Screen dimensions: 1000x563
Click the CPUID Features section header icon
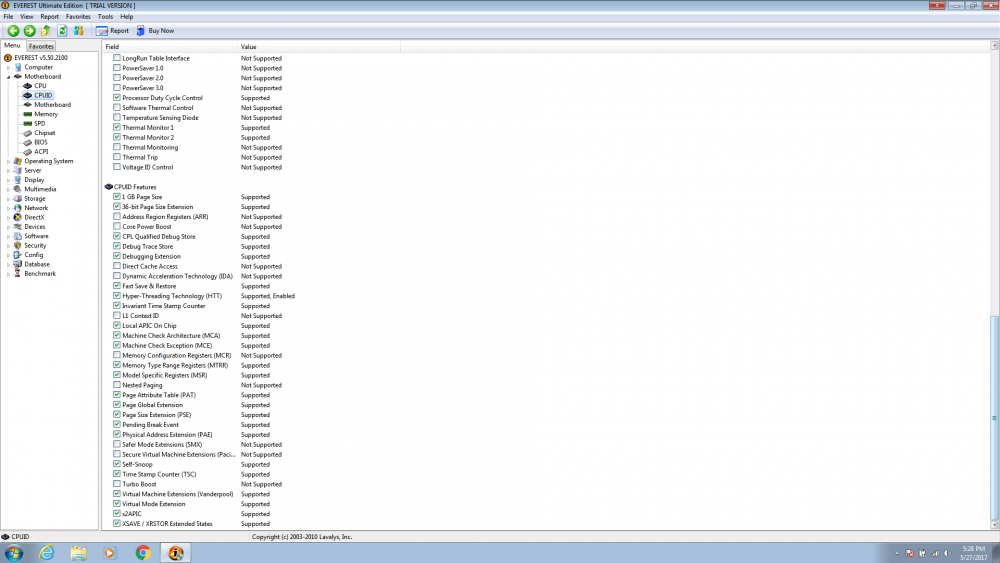[108, 187]
